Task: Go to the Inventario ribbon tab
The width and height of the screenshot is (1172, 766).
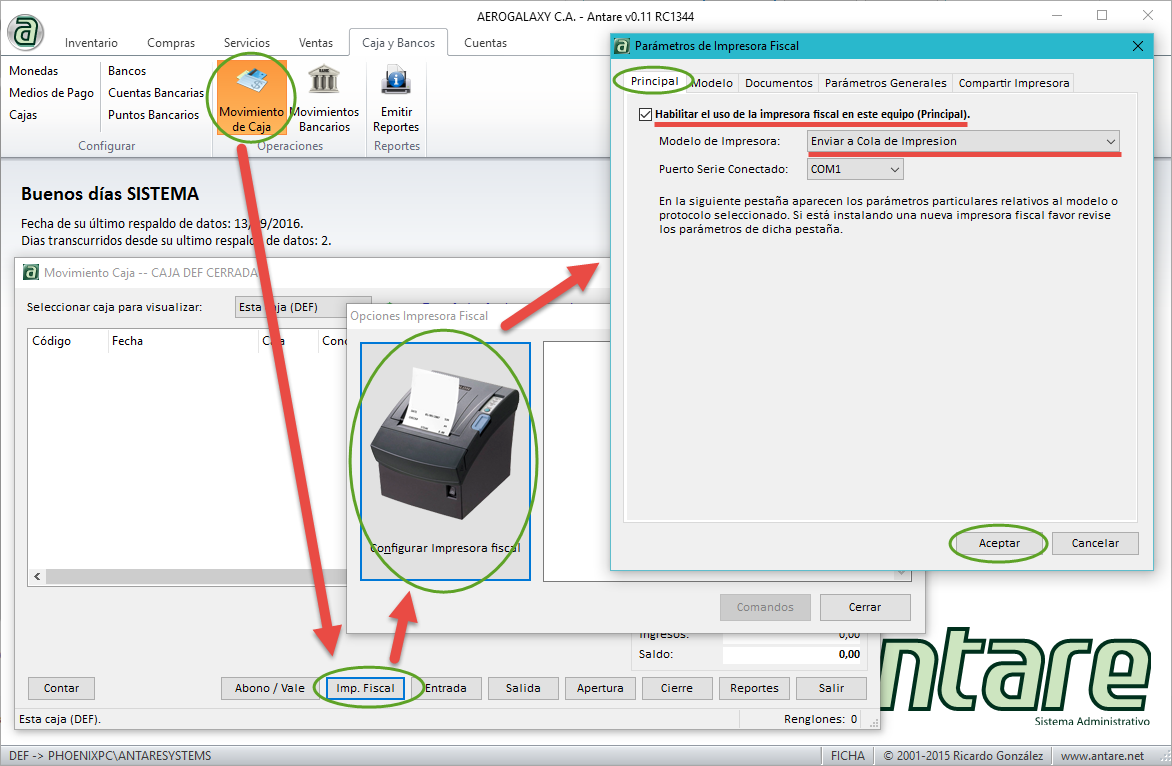Action: (x=91, y=43)
